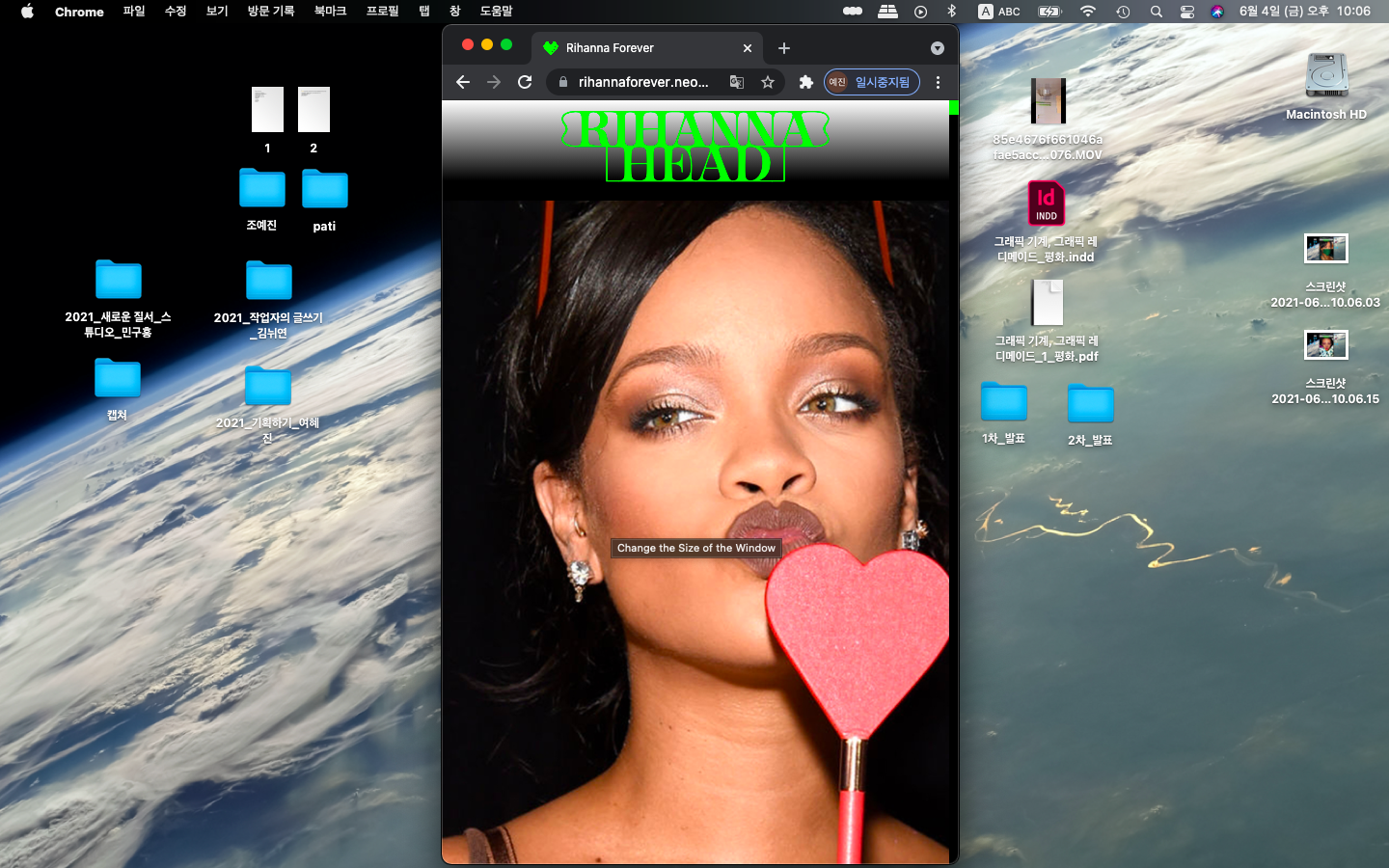This screenshot has height=868, width=1389.
Task: Select the desktop document named 2
Action: pyautogui.click(x=313, y=109)
